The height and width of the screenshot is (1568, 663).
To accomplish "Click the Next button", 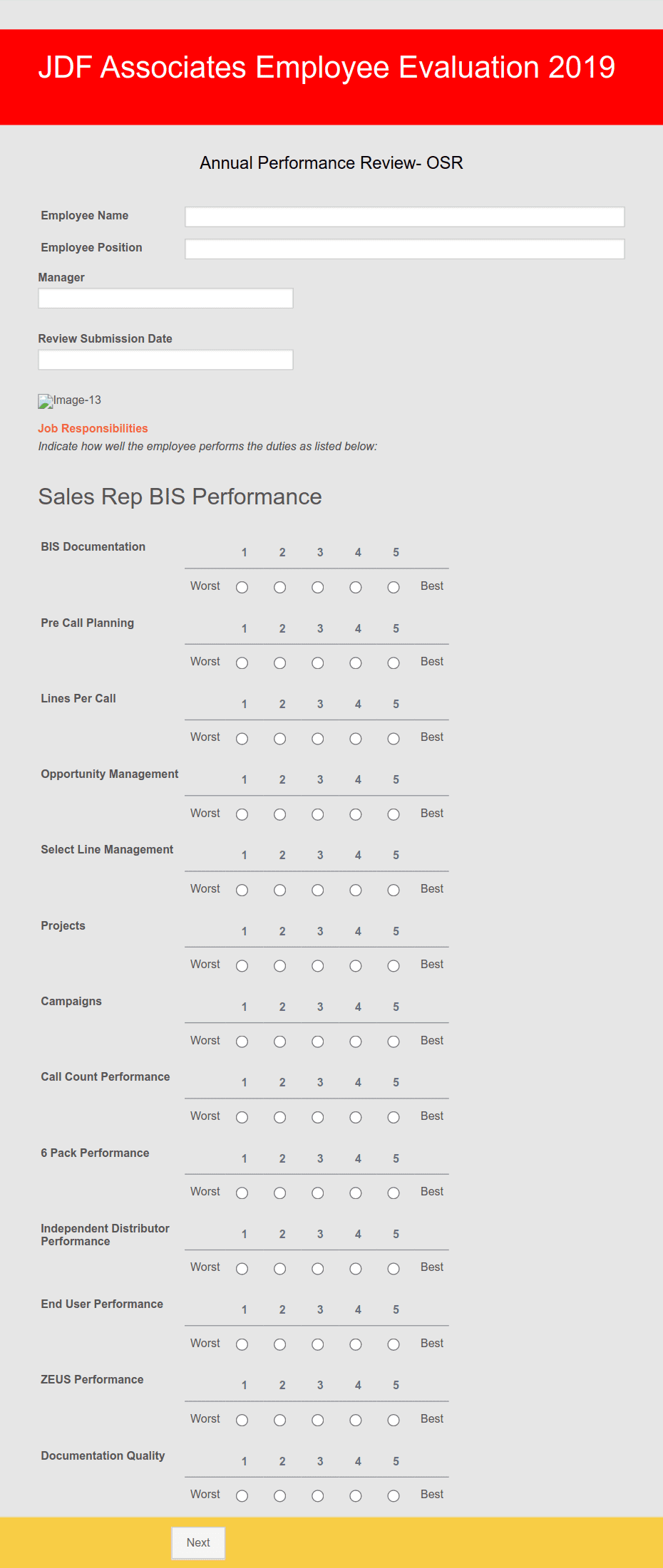I will [198, 1542].
